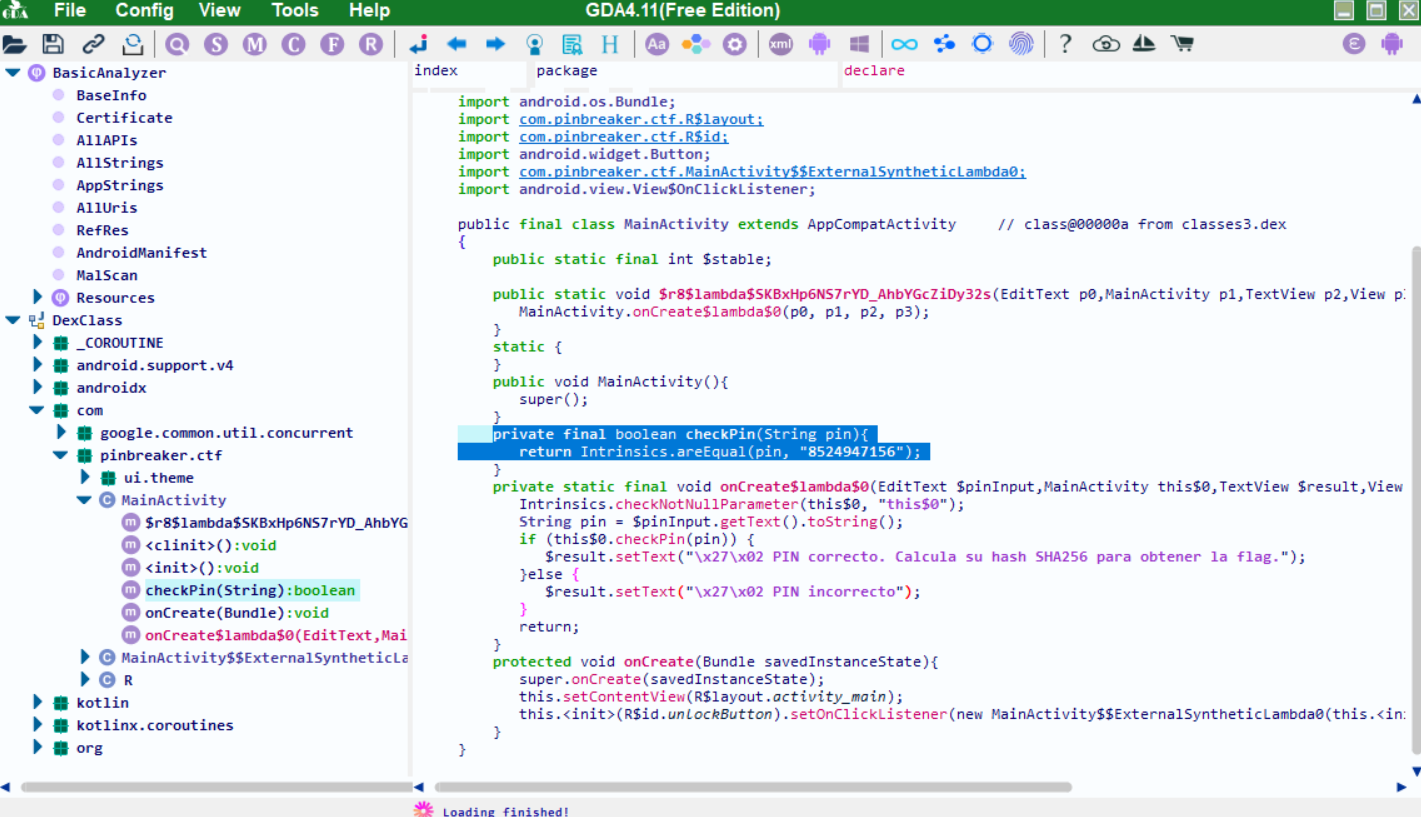Click the shopping cart toolbar icon
This screenshot has height=817, width=1421.
click(1182, 44)
